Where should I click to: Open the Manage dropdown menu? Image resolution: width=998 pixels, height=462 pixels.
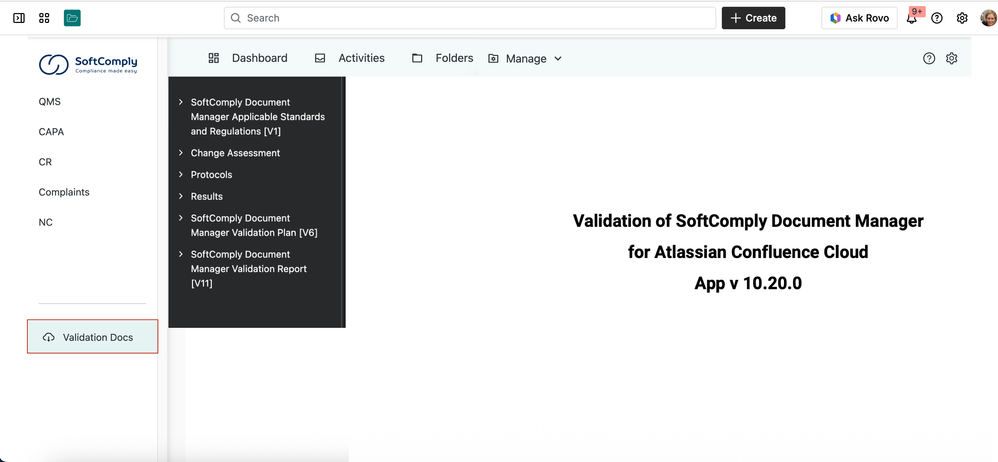pyautogui.click(x=525, y=59)
